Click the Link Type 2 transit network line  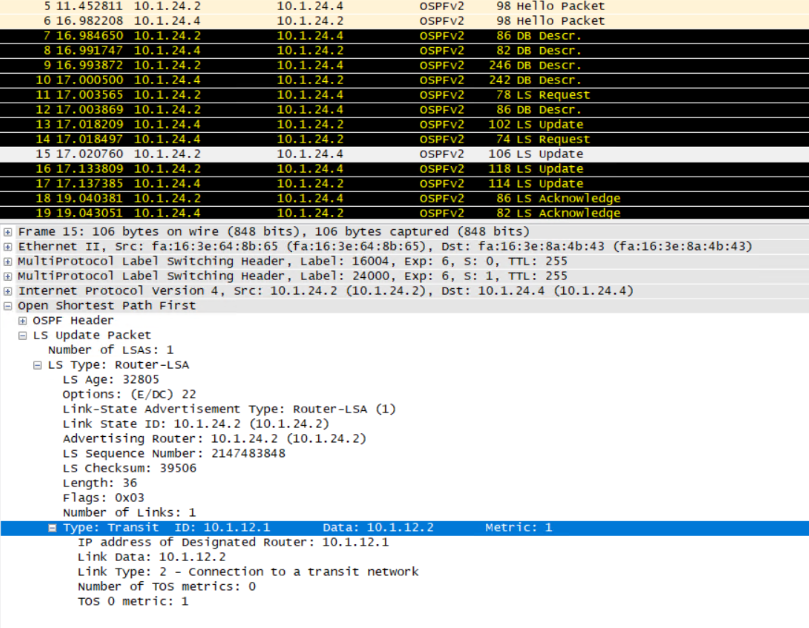pyautogui.click(x=247, y=572)
